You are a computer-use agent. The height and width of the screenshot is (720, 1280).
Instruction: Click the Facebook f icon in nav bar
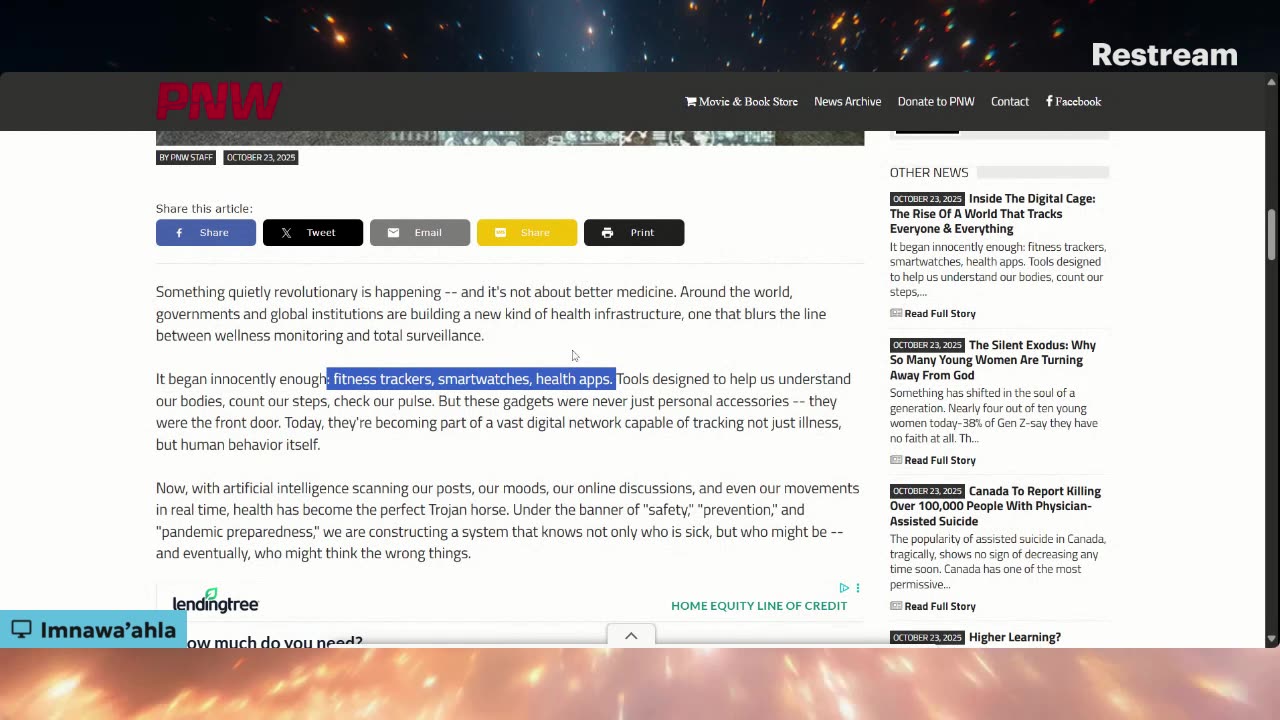click(1050, 101)
